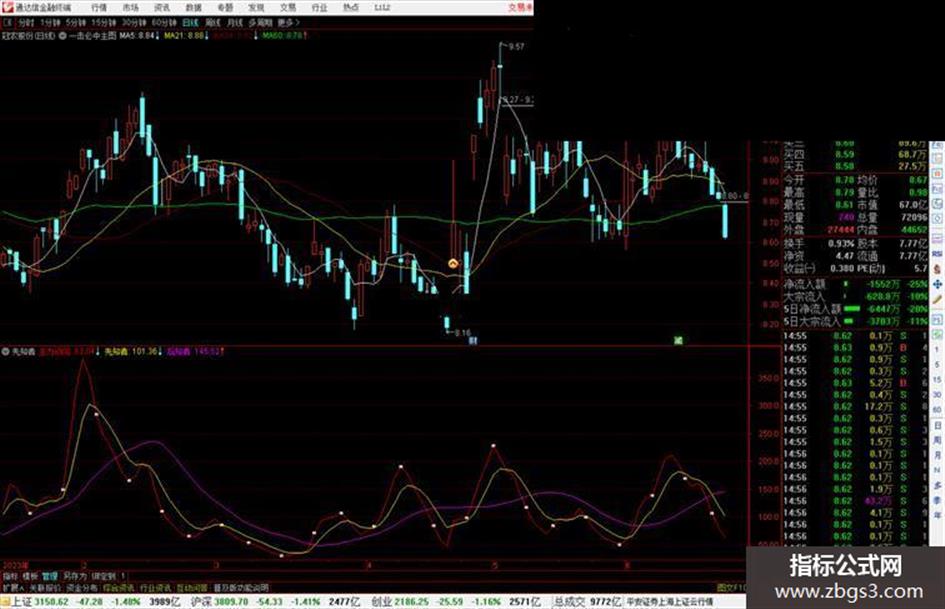This screenshot has height=609, width=945.
Task: Open the 资金分布 tab
Action: click(x=82, y=587)
